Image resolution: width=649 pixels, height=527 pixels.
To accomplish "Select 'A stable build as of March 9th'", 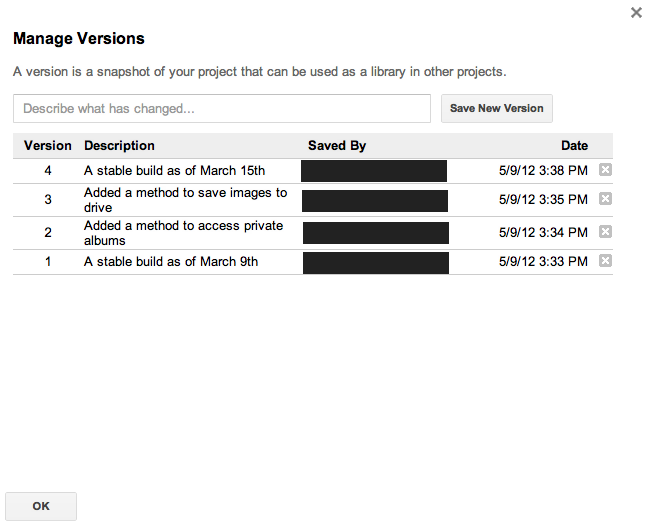I will pos(171,262).
